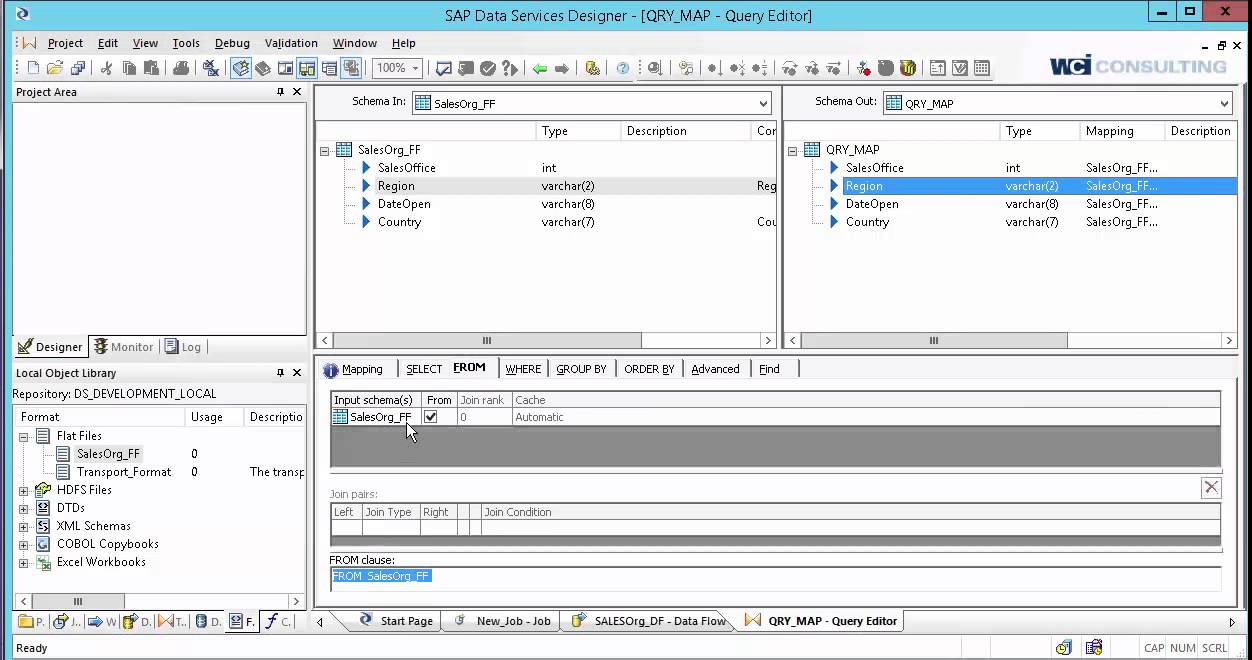Switch to the ORDER BY tab
This screenshot has width=1252, height=660.
(x=649, y=369)
